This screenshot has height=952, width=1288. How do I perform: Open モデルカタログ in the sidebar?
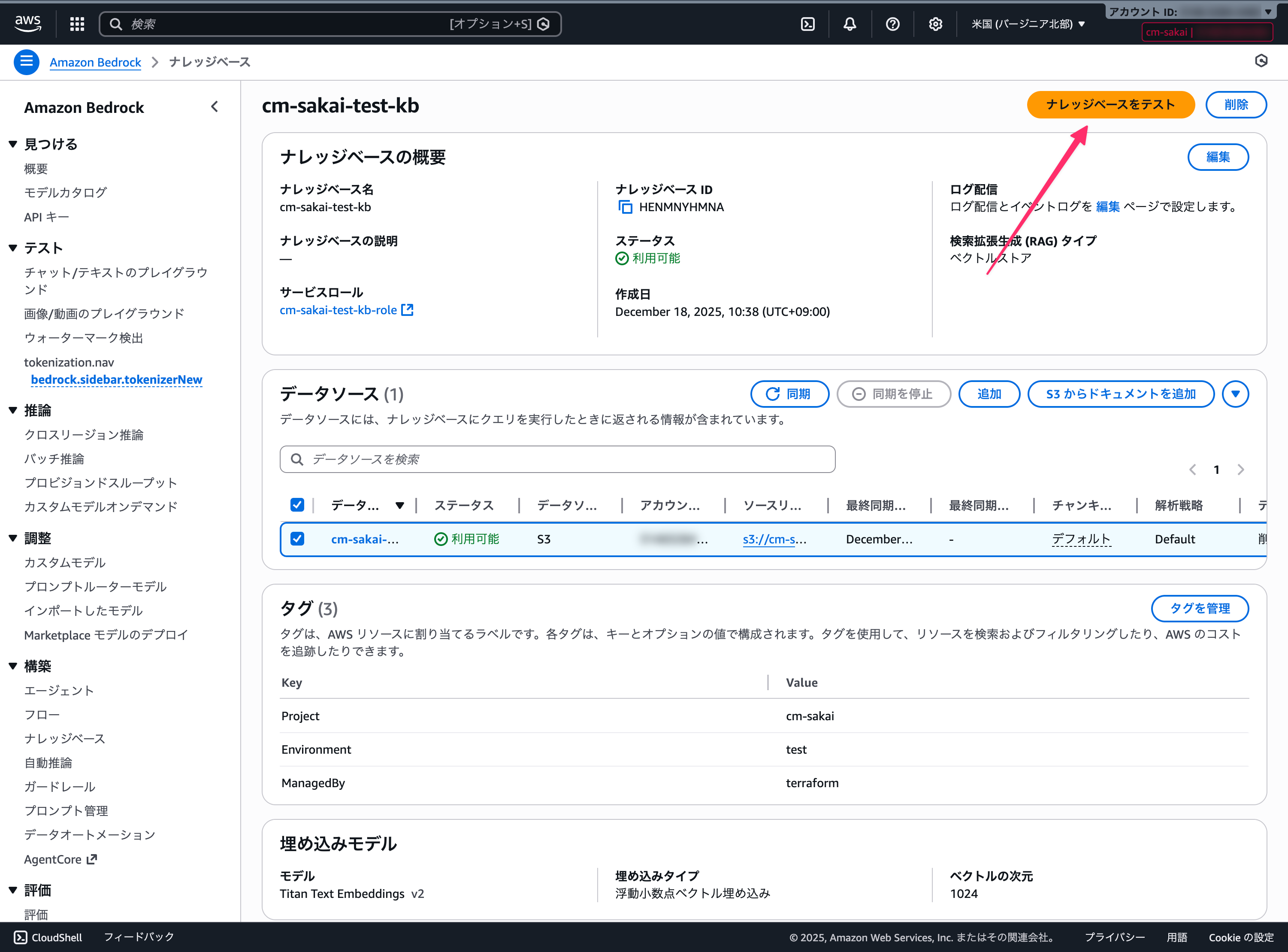65,192
